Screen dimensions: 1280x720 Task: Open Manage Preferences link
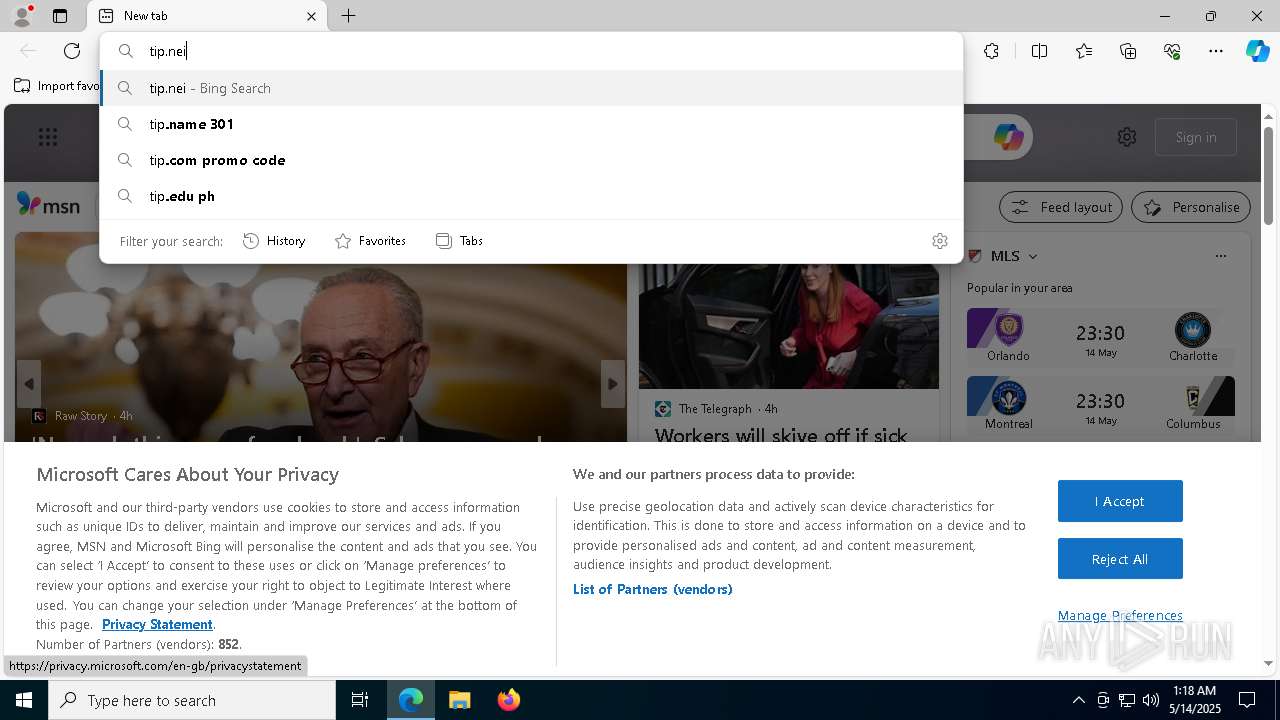1120,615
